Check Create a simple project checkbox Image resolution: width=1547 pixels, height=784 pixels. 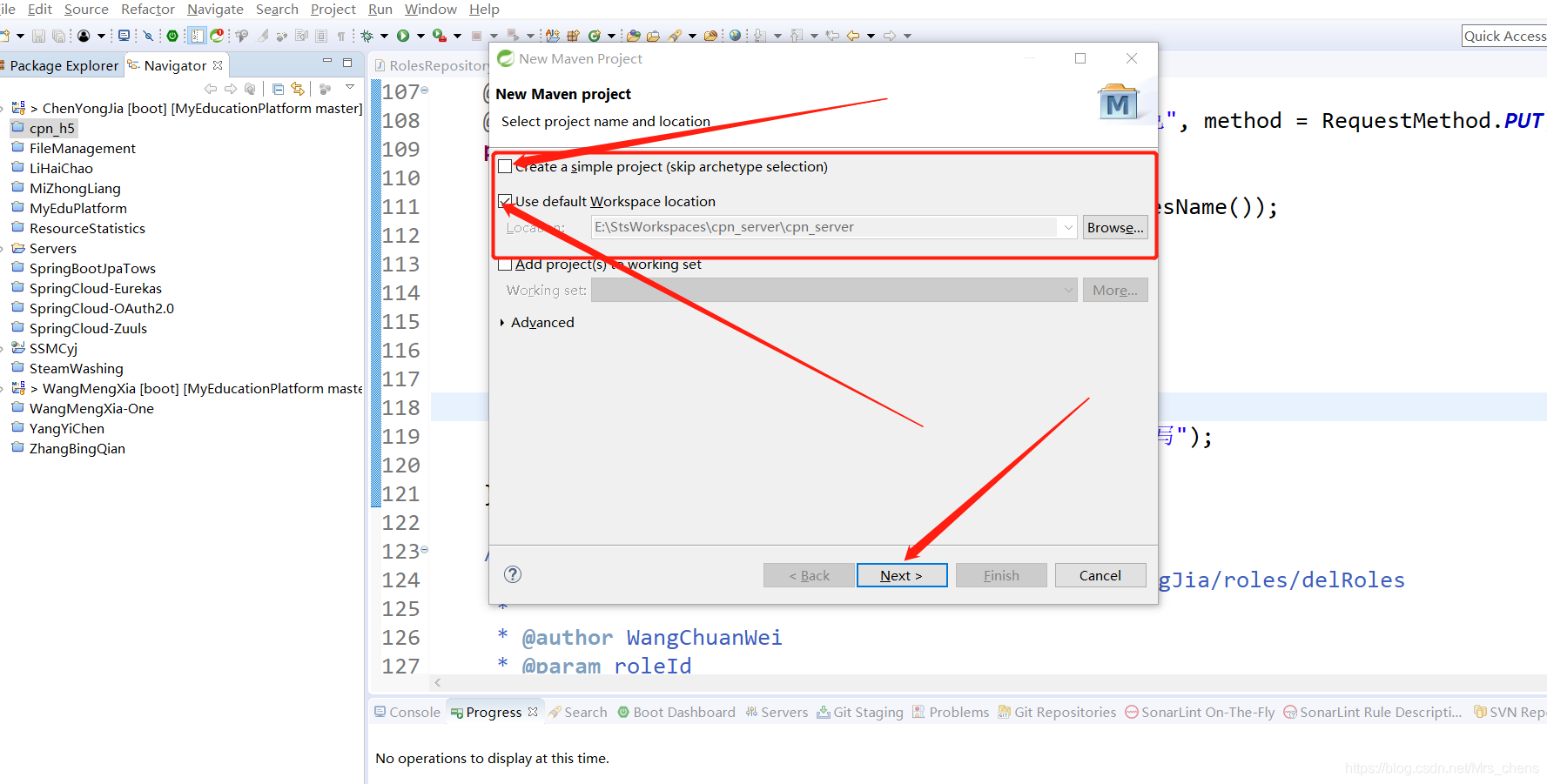[505, 166]
